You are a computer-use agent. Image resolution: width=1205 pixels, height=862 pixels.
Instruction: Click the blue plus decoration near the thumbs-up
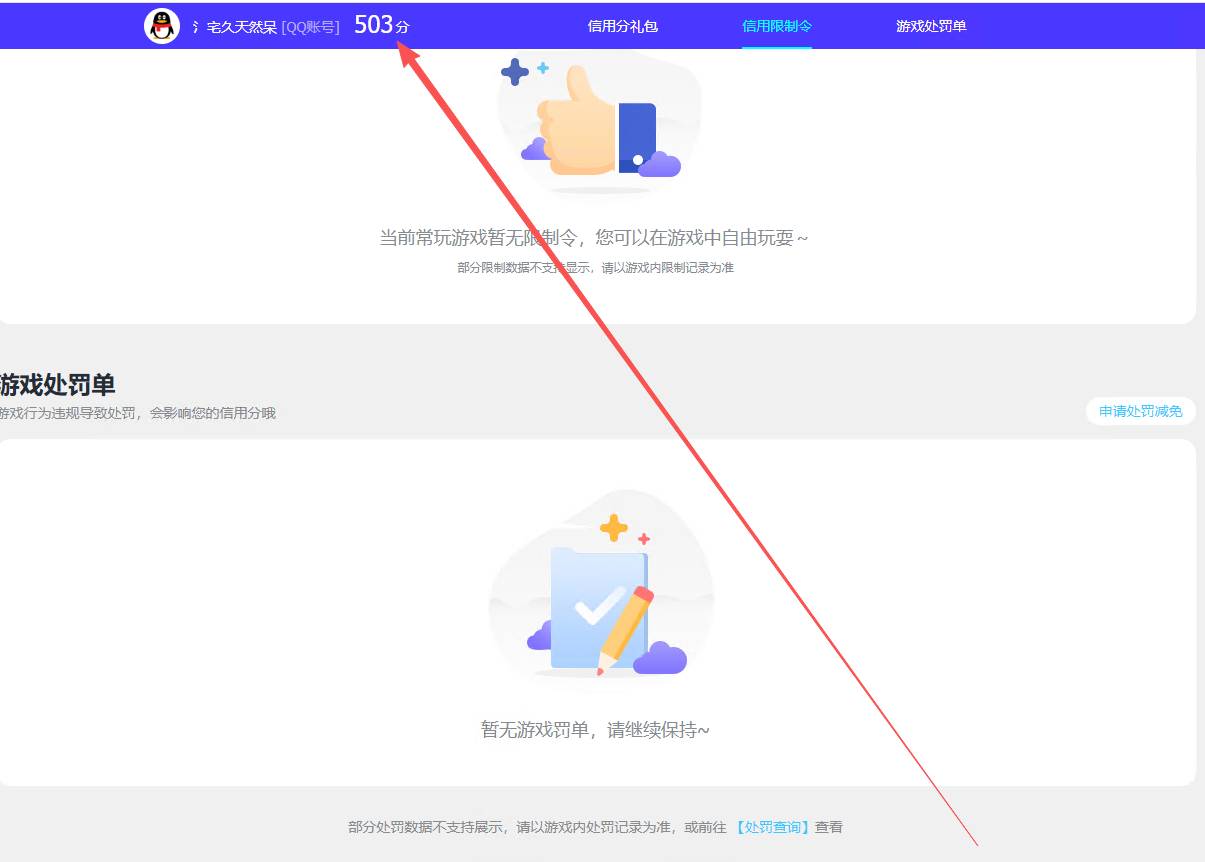(513, 70)
